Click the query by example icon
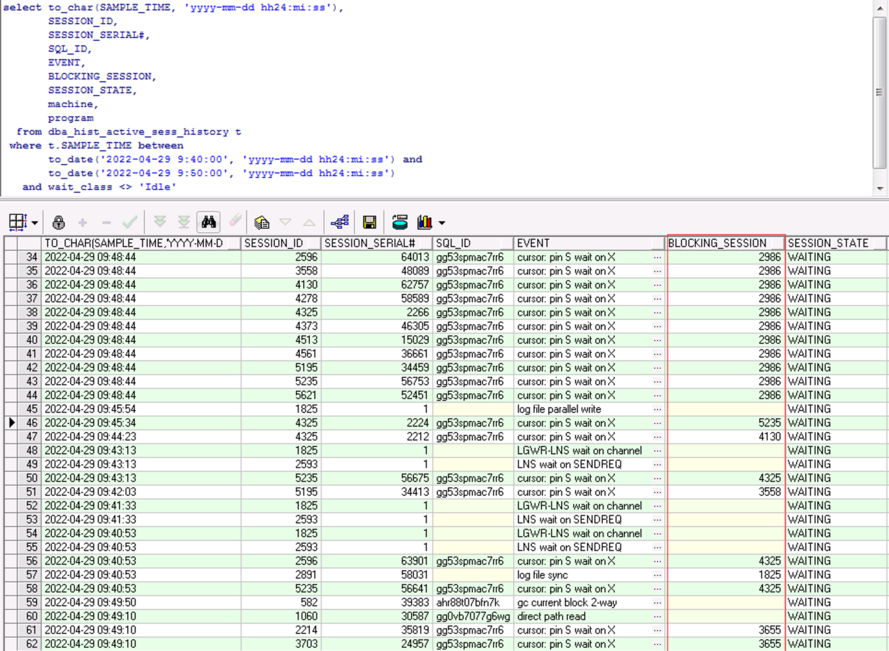The width and height of the screenshot is (889, 651). (262, 222)
